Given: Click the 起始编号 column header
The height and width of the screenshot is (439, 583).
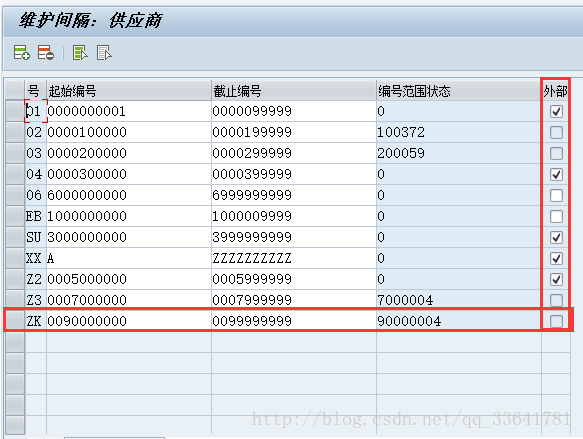Looking at the screenshot, I should (129, 91).
